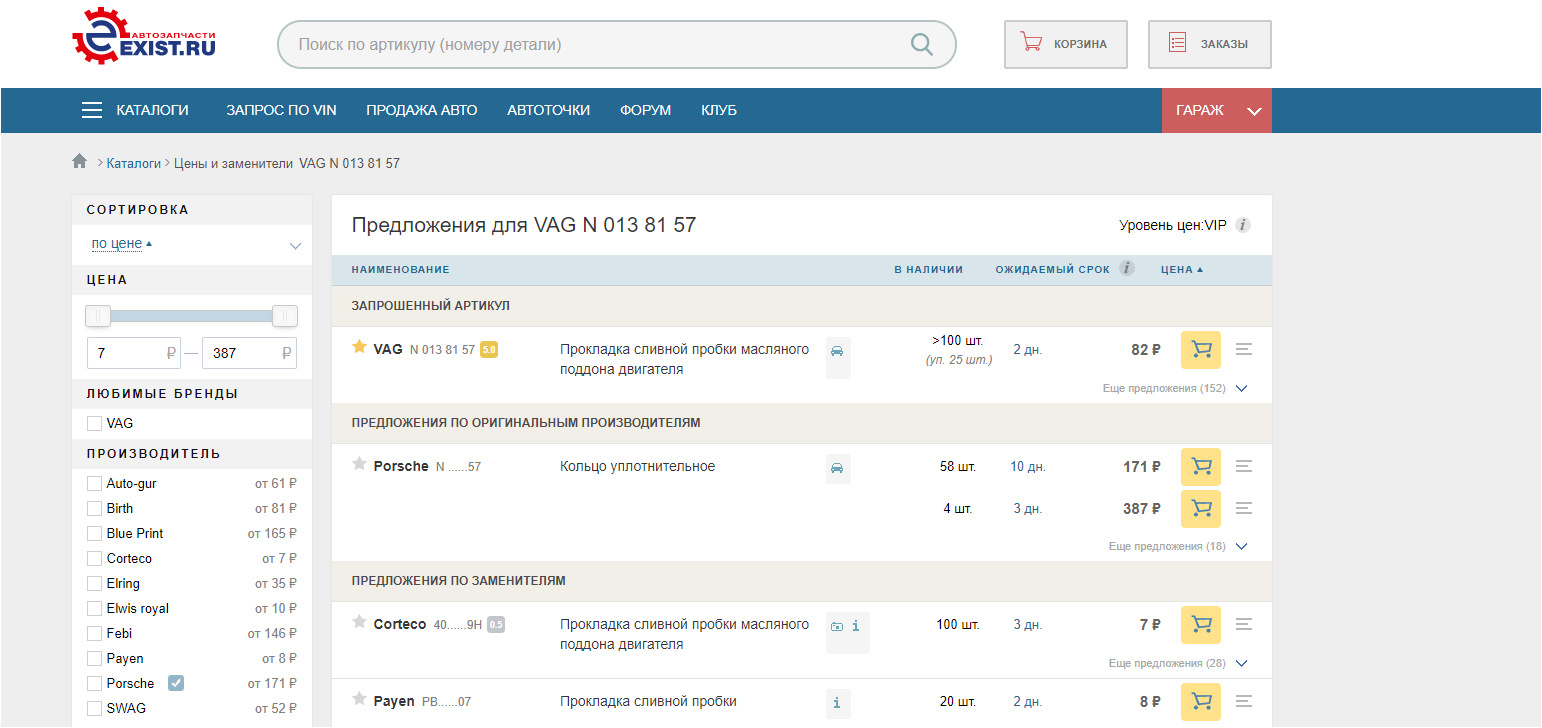The height and width of the screenshot is (728, 1542).
Task: Add Porsche 387 ₽ offer to cart
Action: point(1201,509)
